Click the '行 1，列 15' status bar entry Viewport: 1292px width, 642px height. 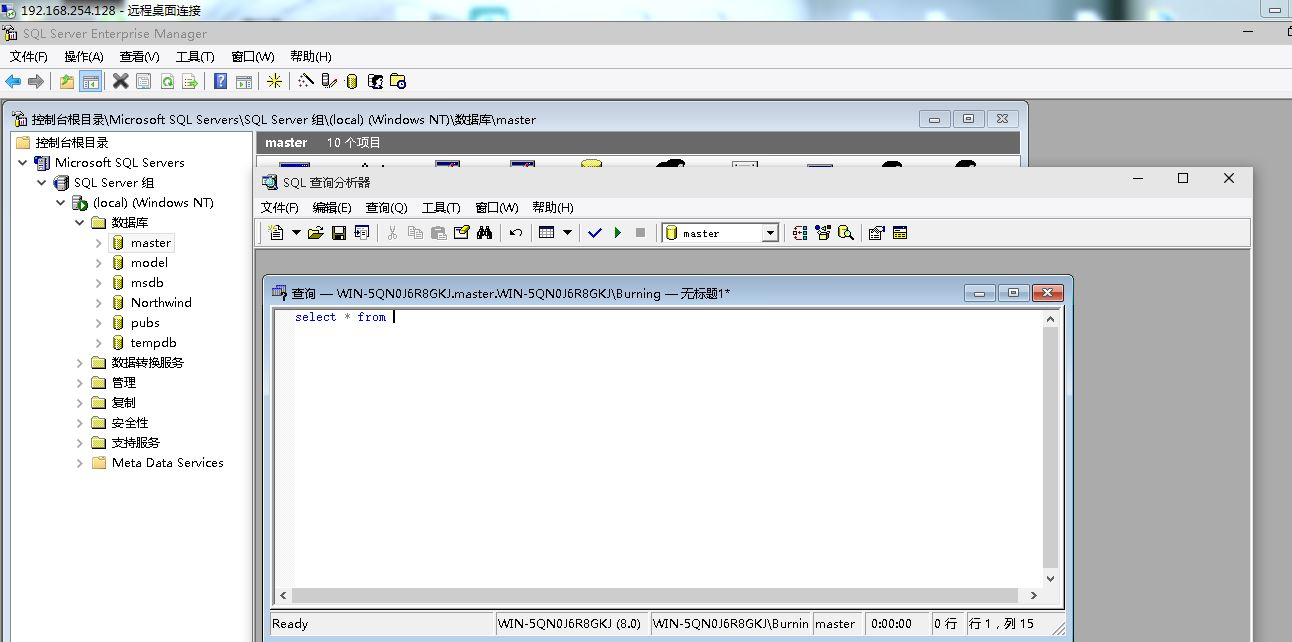coord(1002,624)
